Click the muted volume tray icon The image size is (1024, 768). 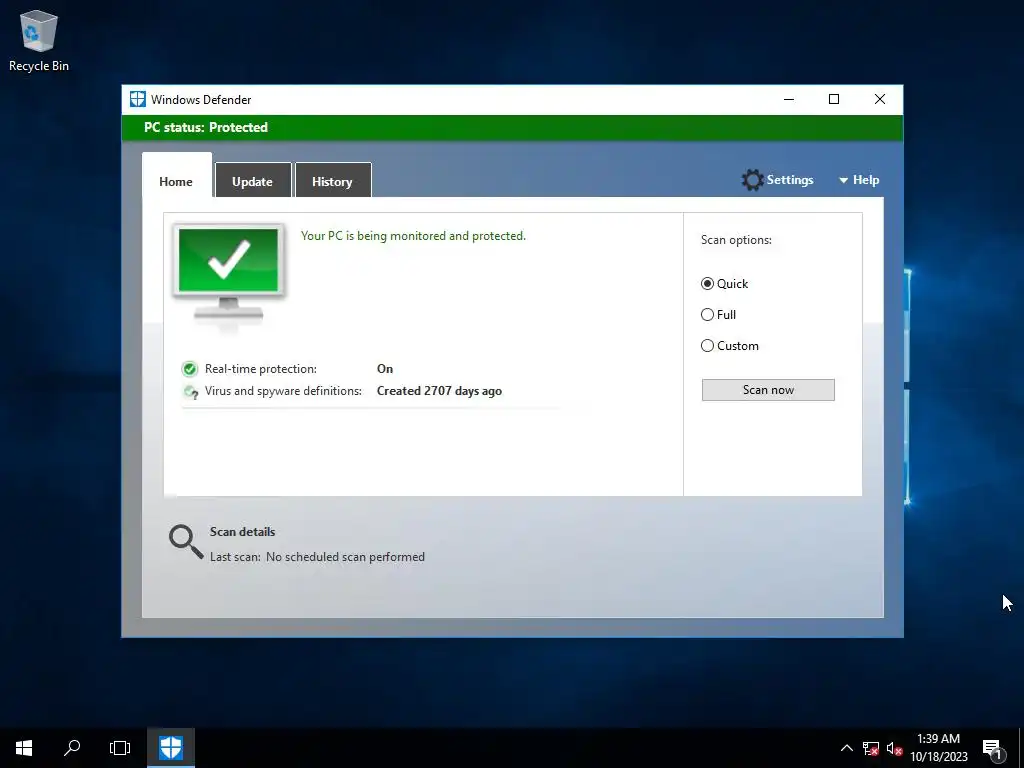click(x=894, y=748)
